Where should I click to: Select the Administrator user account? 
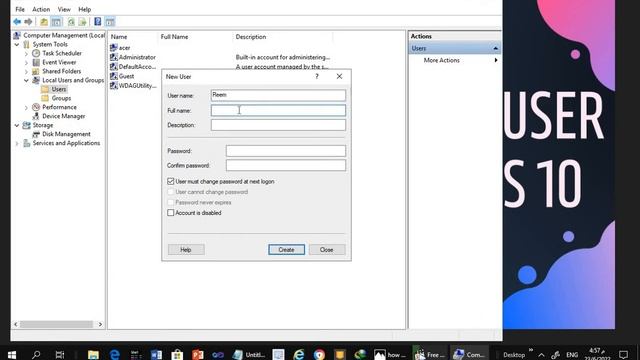[x=133, y=57]
